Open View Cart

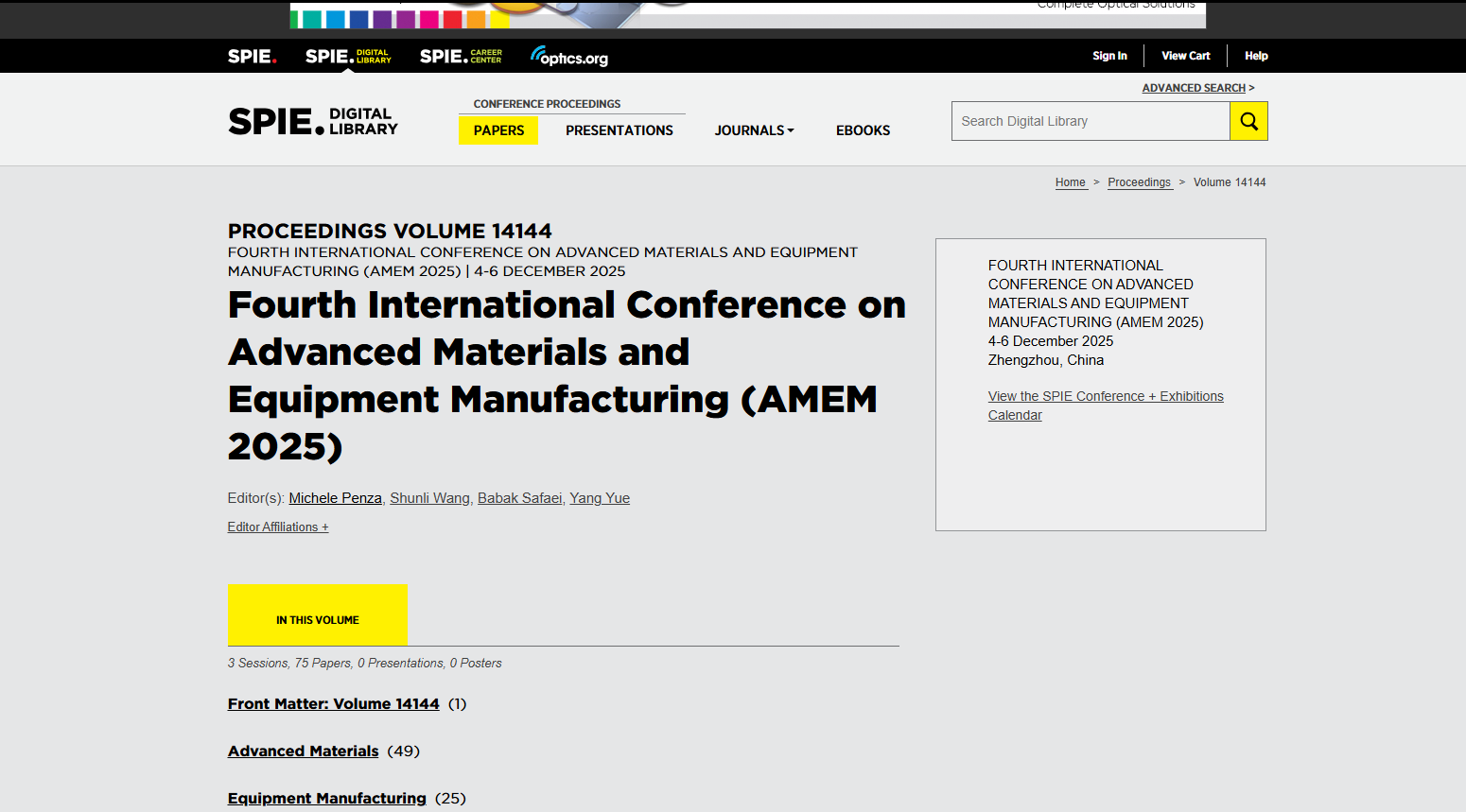tap(1185, 56)
